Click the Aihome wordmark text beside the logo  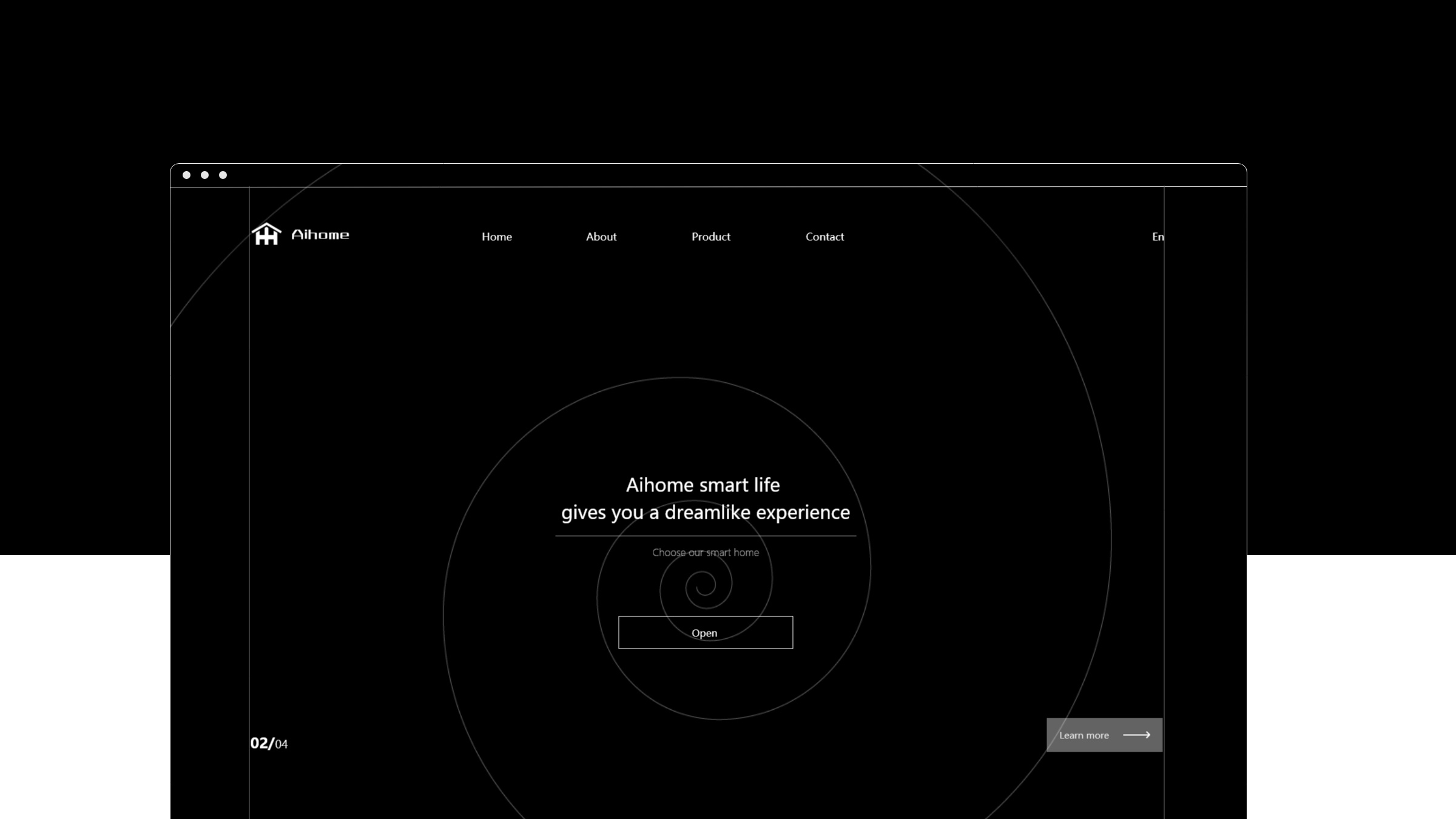[320, 235]
